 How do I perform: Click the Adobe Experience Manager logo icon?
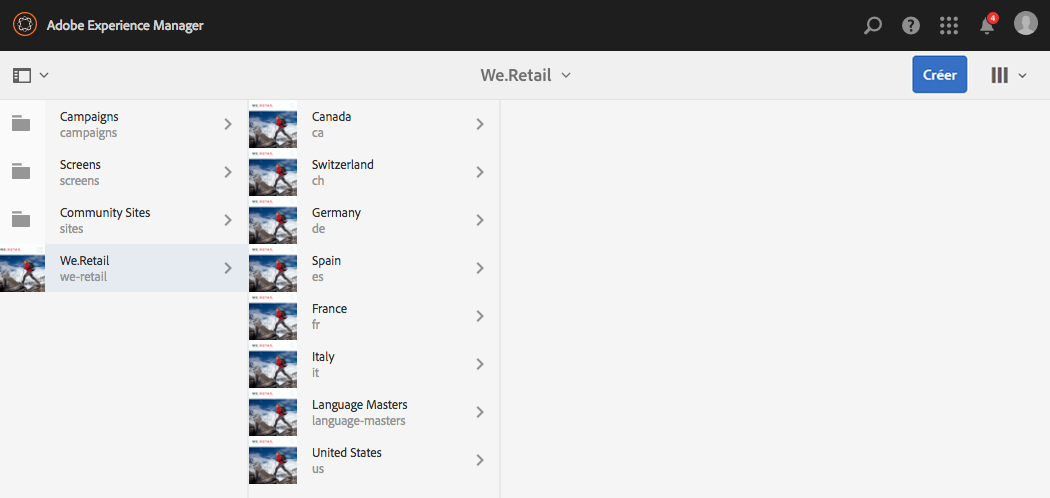[24, 25]
